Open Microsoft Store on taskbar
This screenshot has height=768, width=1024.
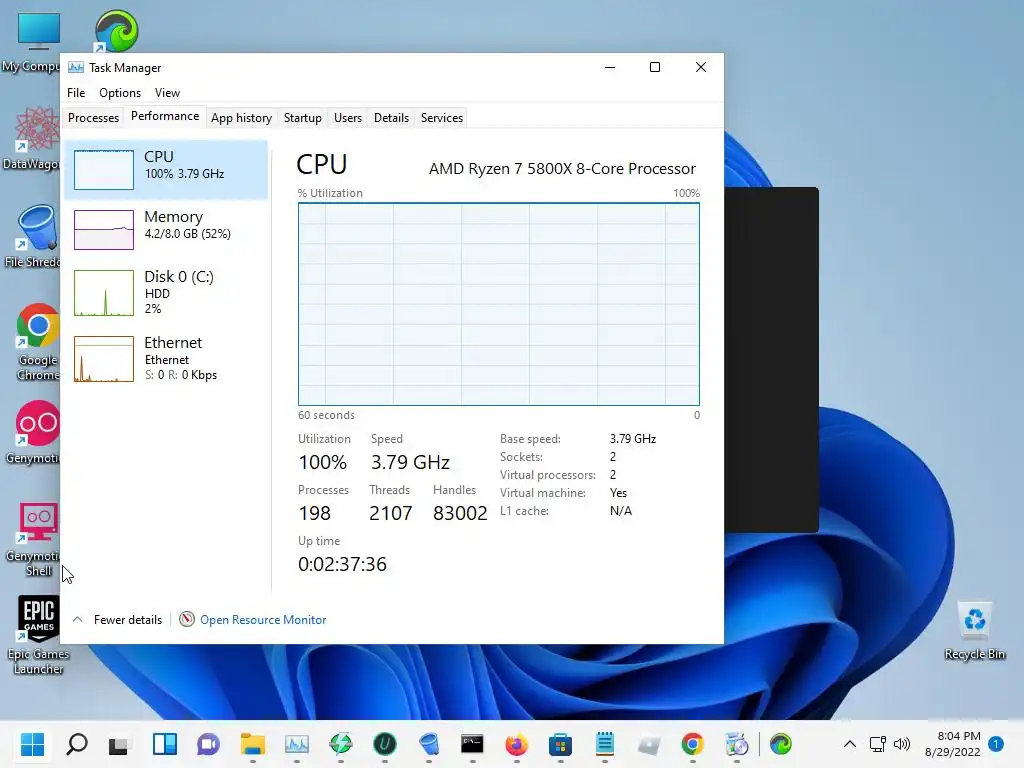pos(560,744)
